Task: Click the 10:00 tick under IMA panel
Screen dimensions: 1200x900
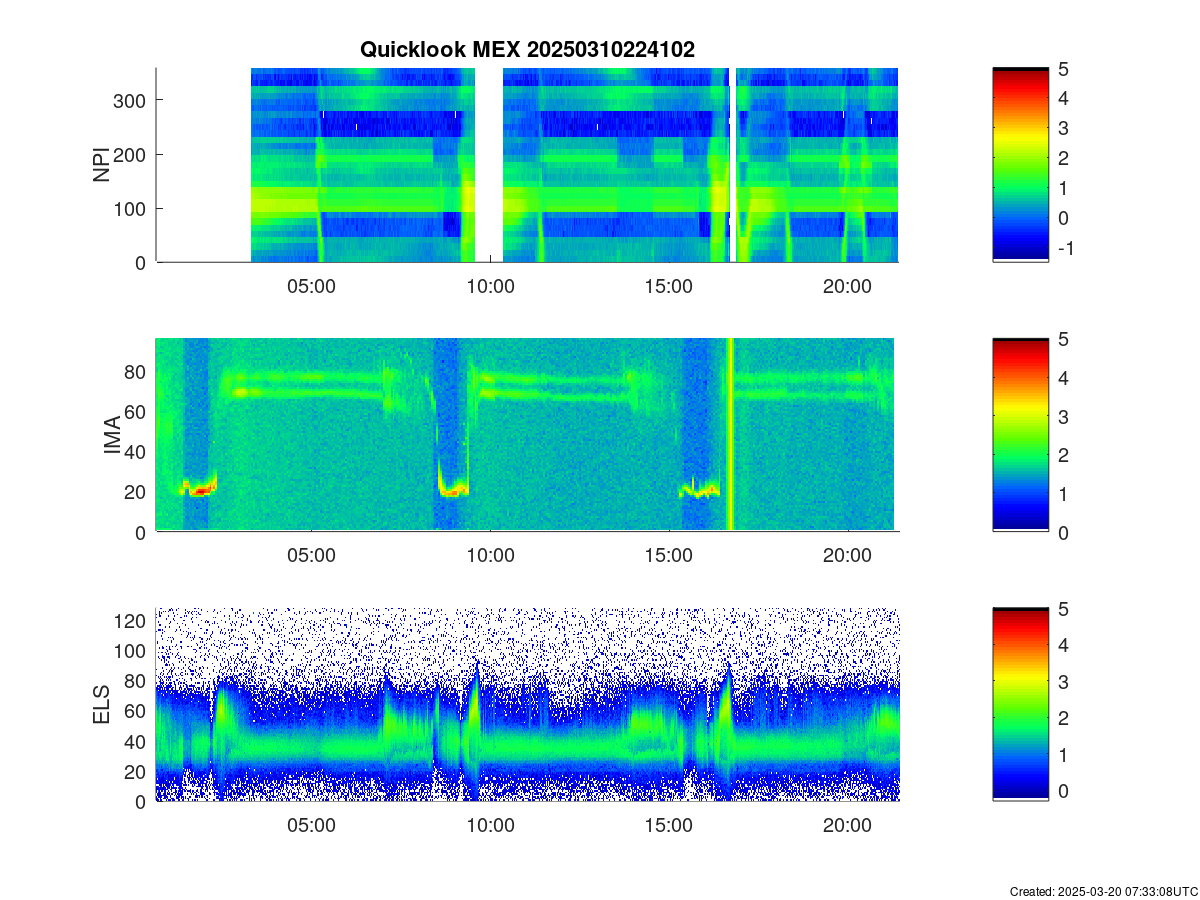Action: point(490,554)
